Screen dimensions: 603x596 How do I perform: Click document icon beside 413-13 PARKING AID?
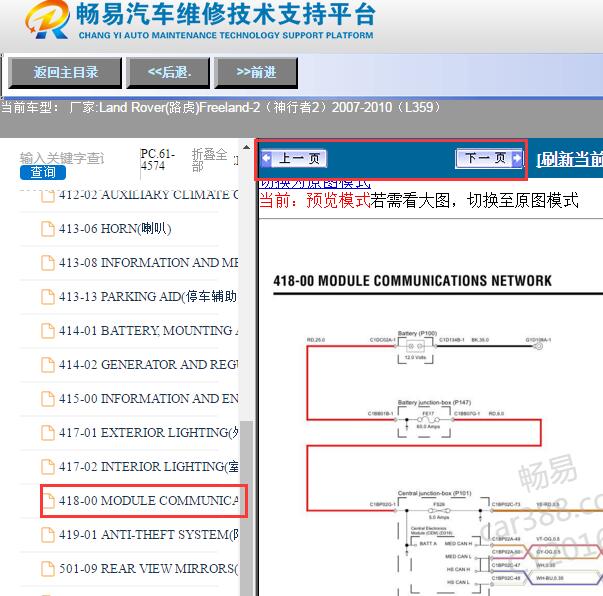[48, 296]
